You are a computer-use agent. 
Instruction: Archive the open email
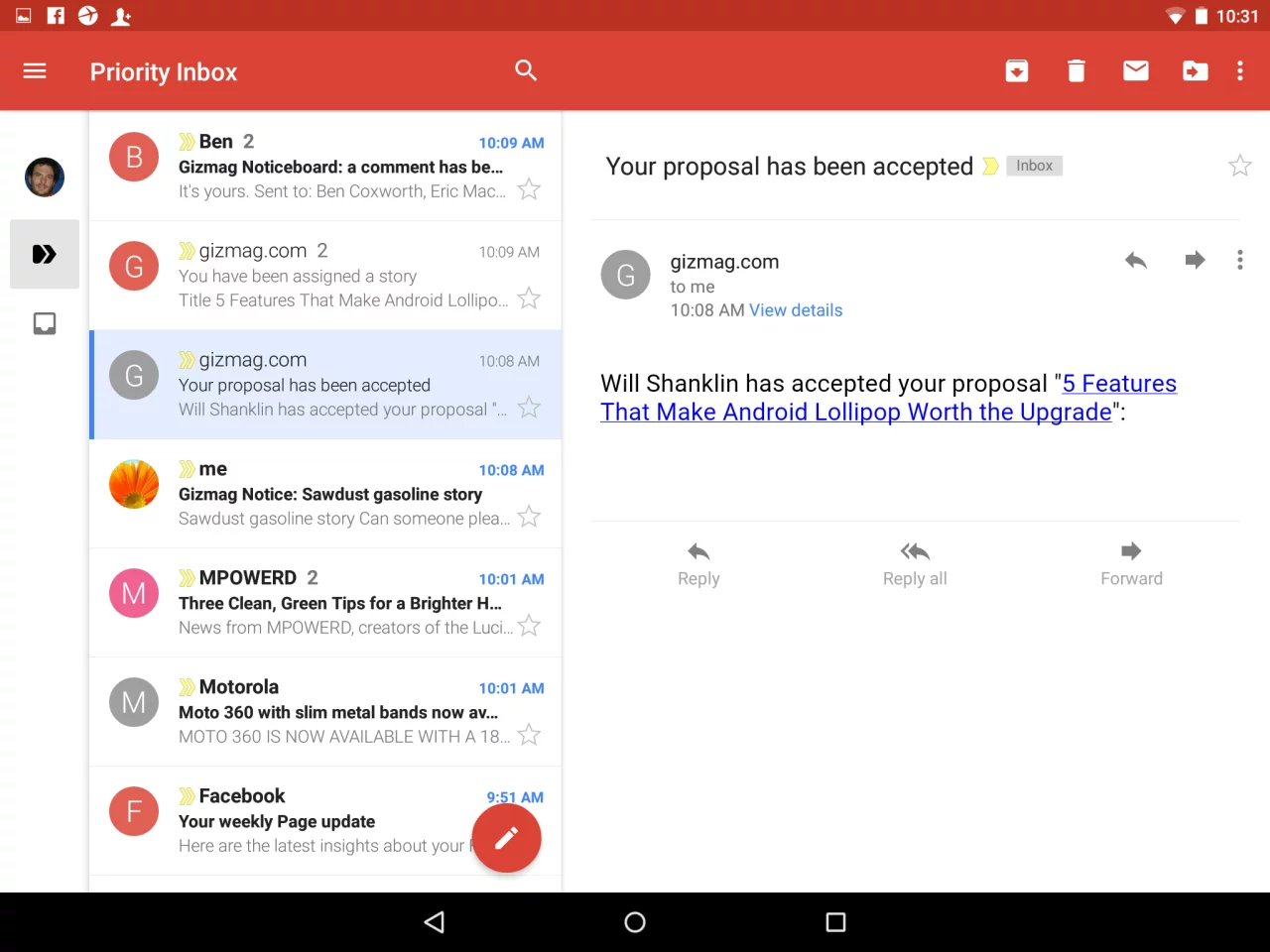[1016, 70]
